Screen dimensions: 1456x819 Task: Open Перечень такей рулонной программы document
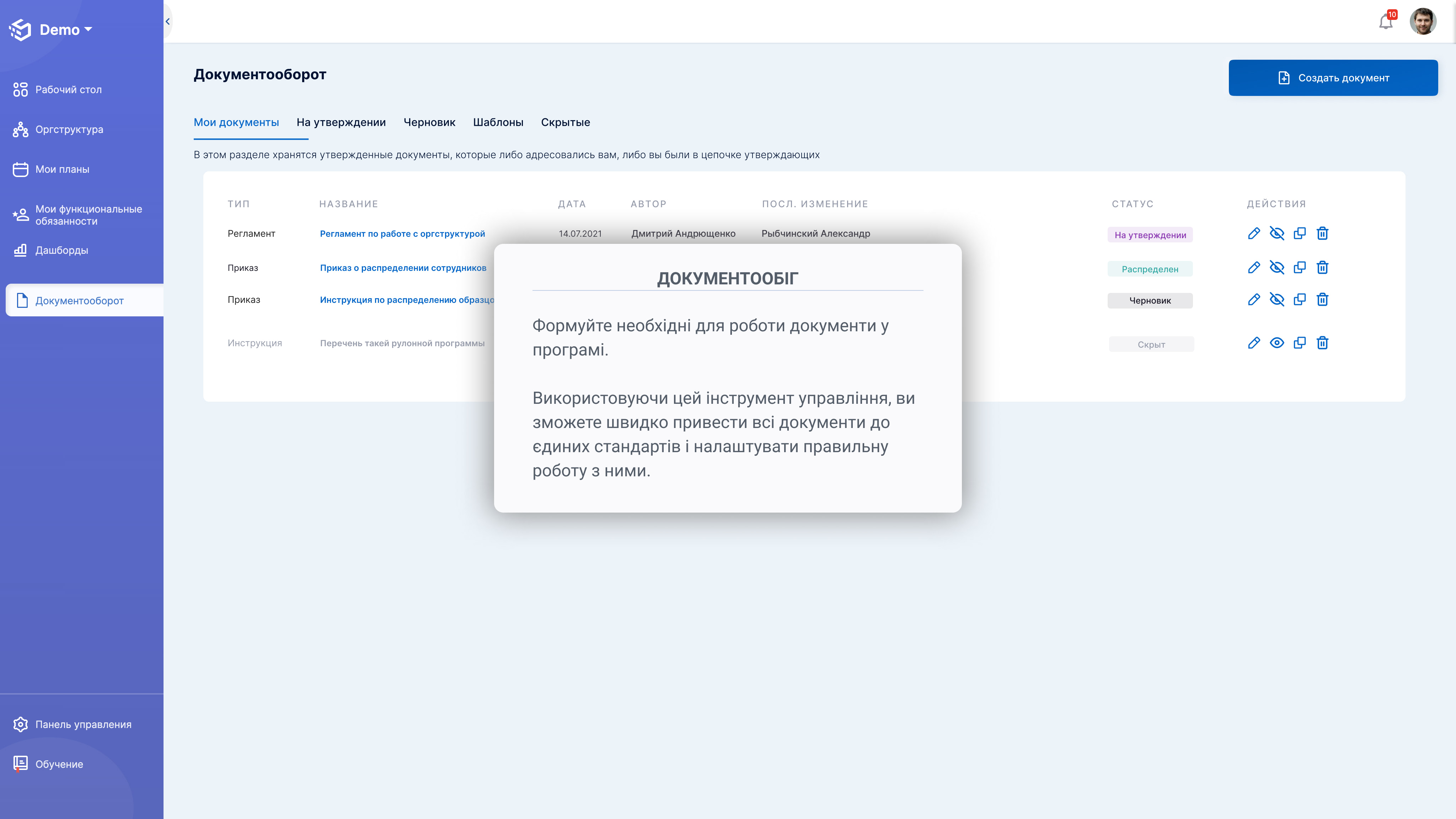tap(402, 343)
